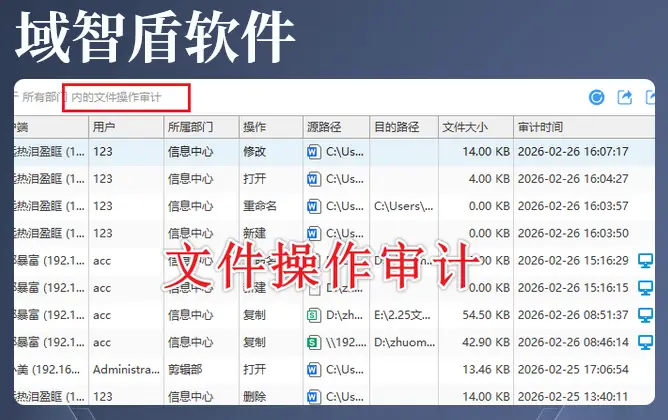Image resolution: width=668 pixels, height=420 pixels.
Task: Sort by 所属部门 column header
Action: point(202,127)
